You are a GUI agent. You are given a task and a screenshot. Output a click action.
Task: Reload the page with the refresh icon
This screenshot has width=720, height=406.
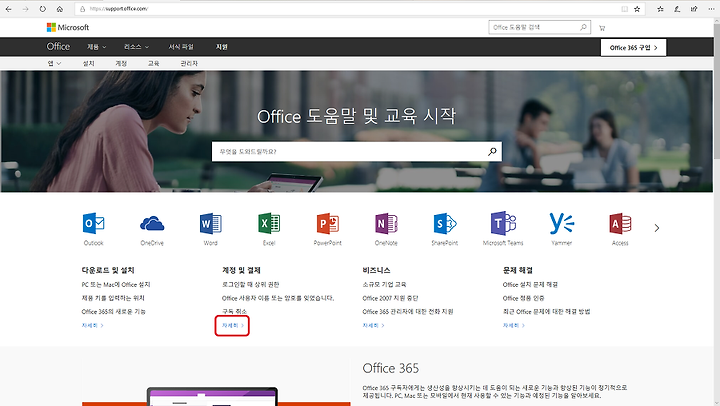click(x=42, y=9)
